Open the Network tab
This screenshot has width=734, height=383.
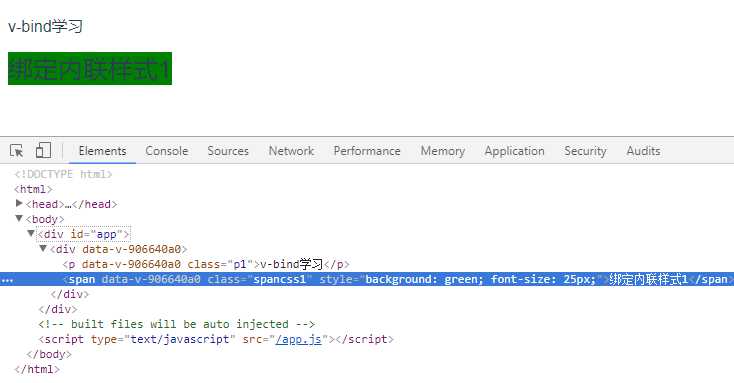(x=291, y=151)
